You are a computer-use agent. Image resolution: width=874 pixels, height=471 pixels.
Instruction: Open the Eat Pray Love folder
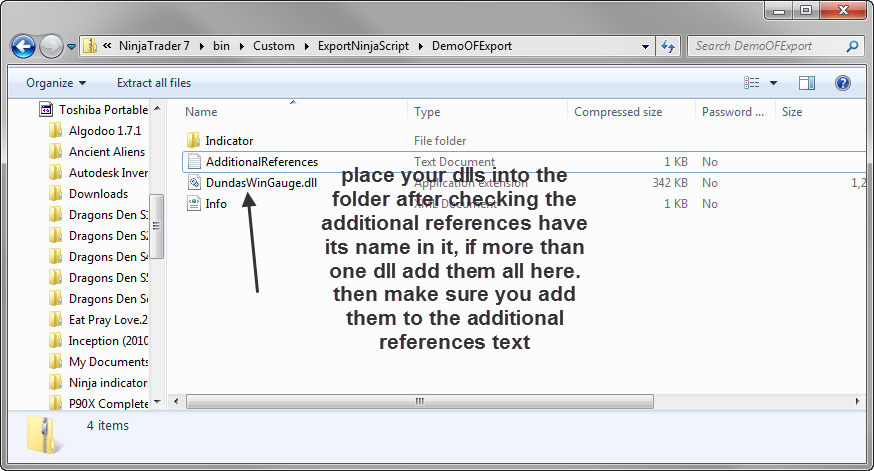tap(108, 319)
